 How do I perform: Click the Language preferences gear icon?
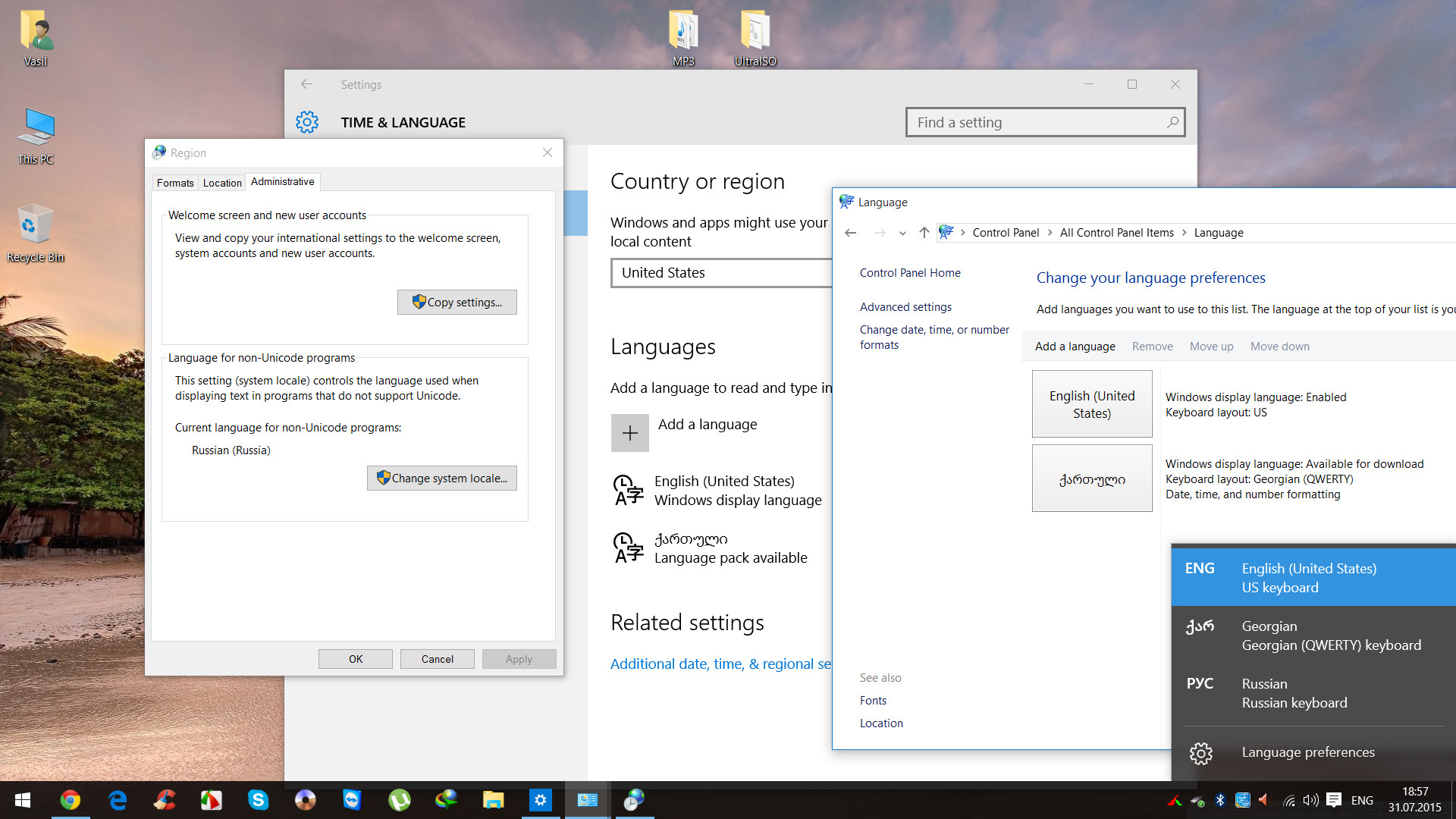pyautogui.click(x=1200, y=753)
